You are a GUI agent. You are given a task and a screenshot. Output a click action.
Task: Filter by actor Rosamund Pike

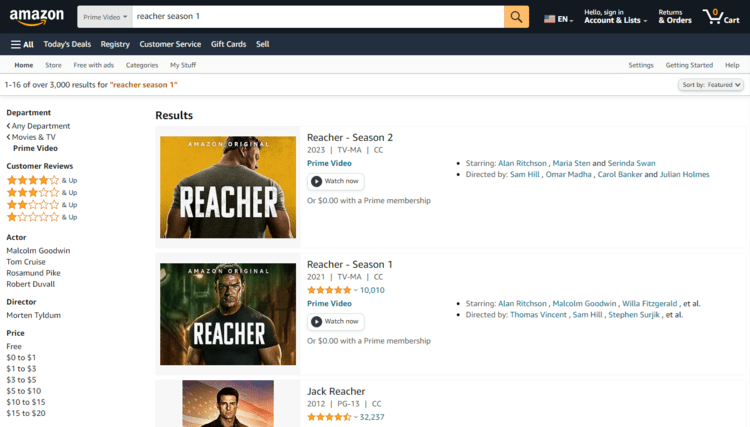pos(33,273)
